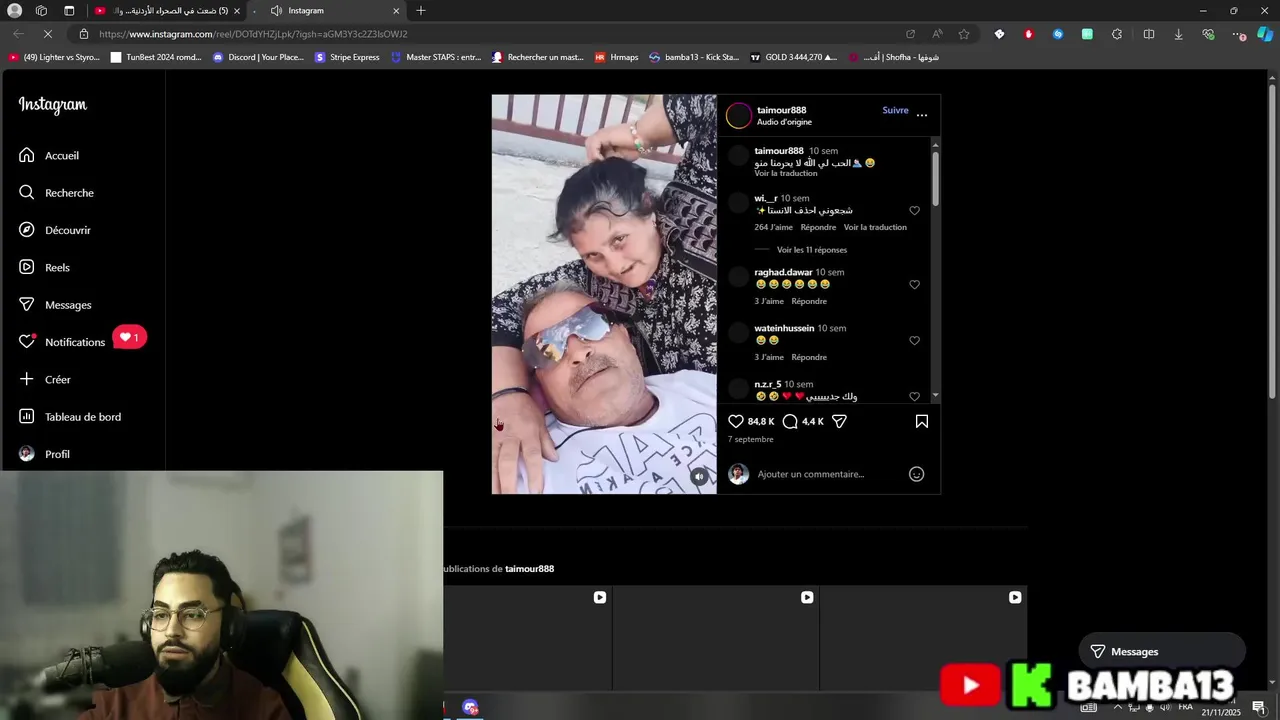The height and width of the screenshot is (720, 1280).
Task: Like wateinhussein's comment
Action: [914, 341]
